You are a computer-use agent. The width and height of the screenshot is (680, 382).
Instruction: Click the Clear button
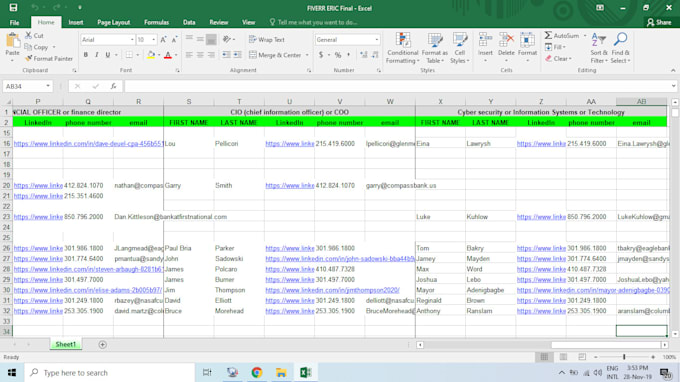(559, 58)
